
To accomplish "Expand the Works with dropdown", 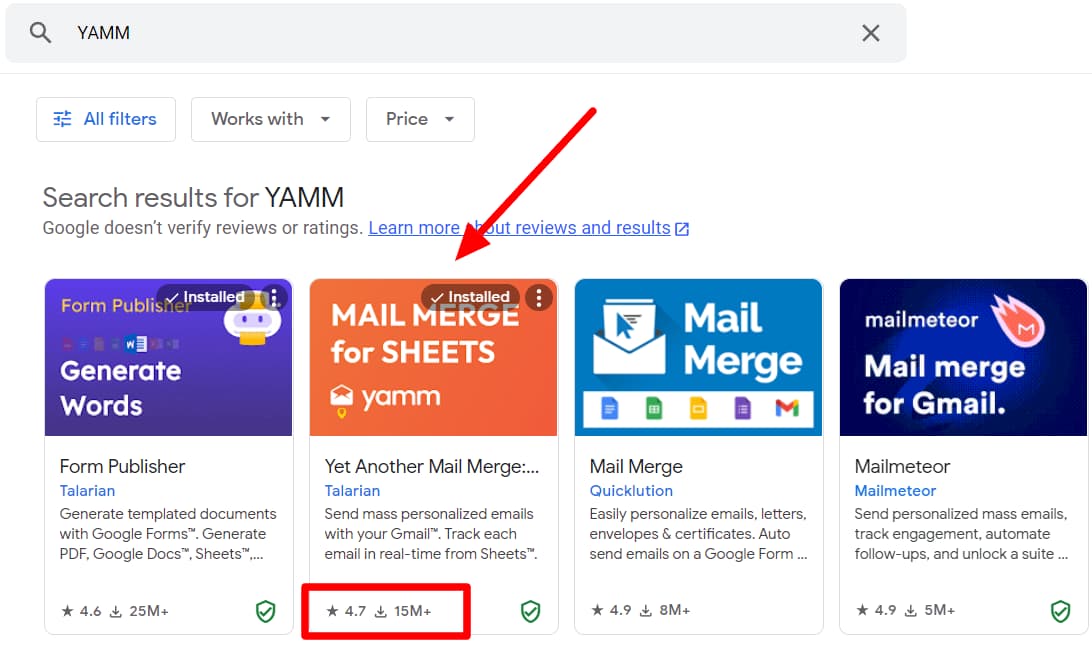I will point(271,119).
